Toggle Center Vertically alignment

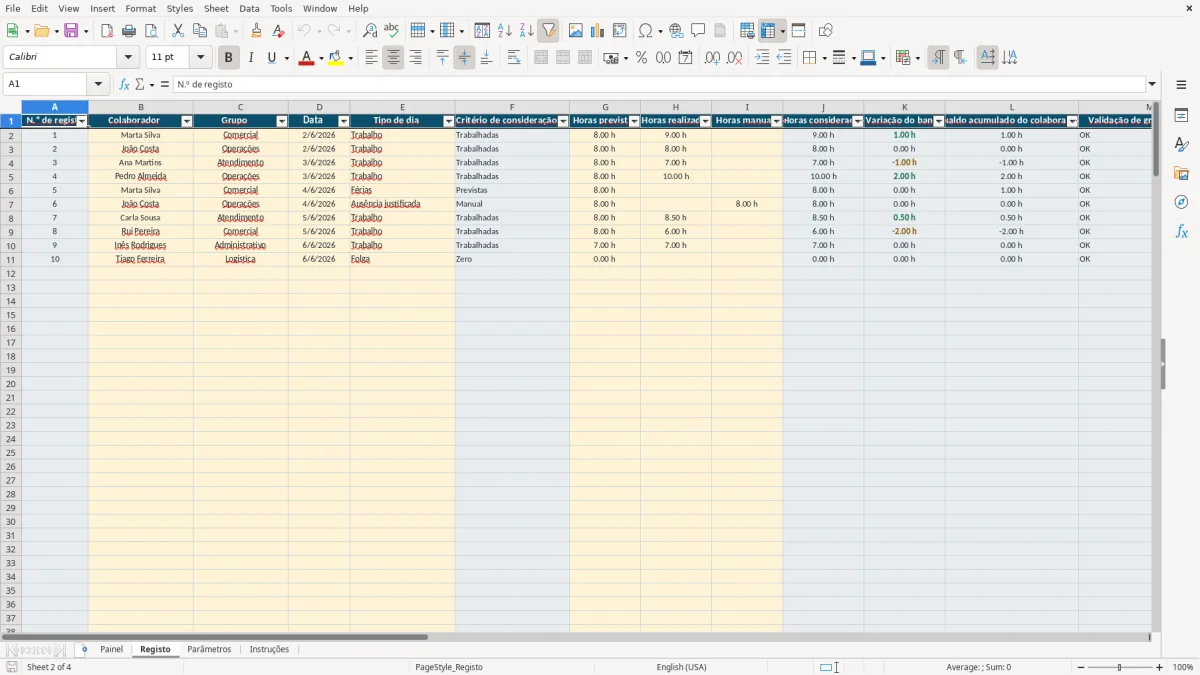coord(464,58)
